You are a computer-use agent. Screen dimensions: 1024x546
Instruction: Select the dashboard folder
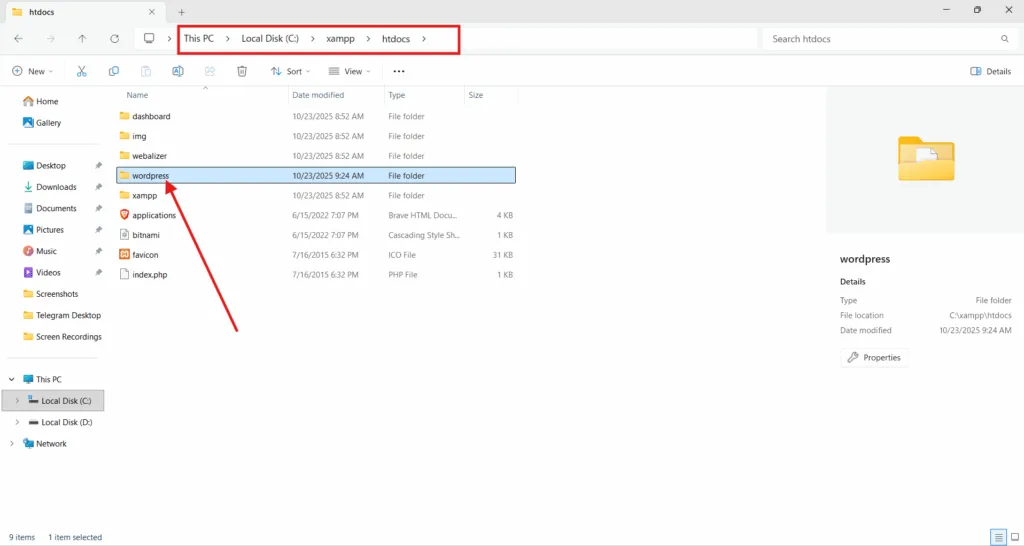316,116
